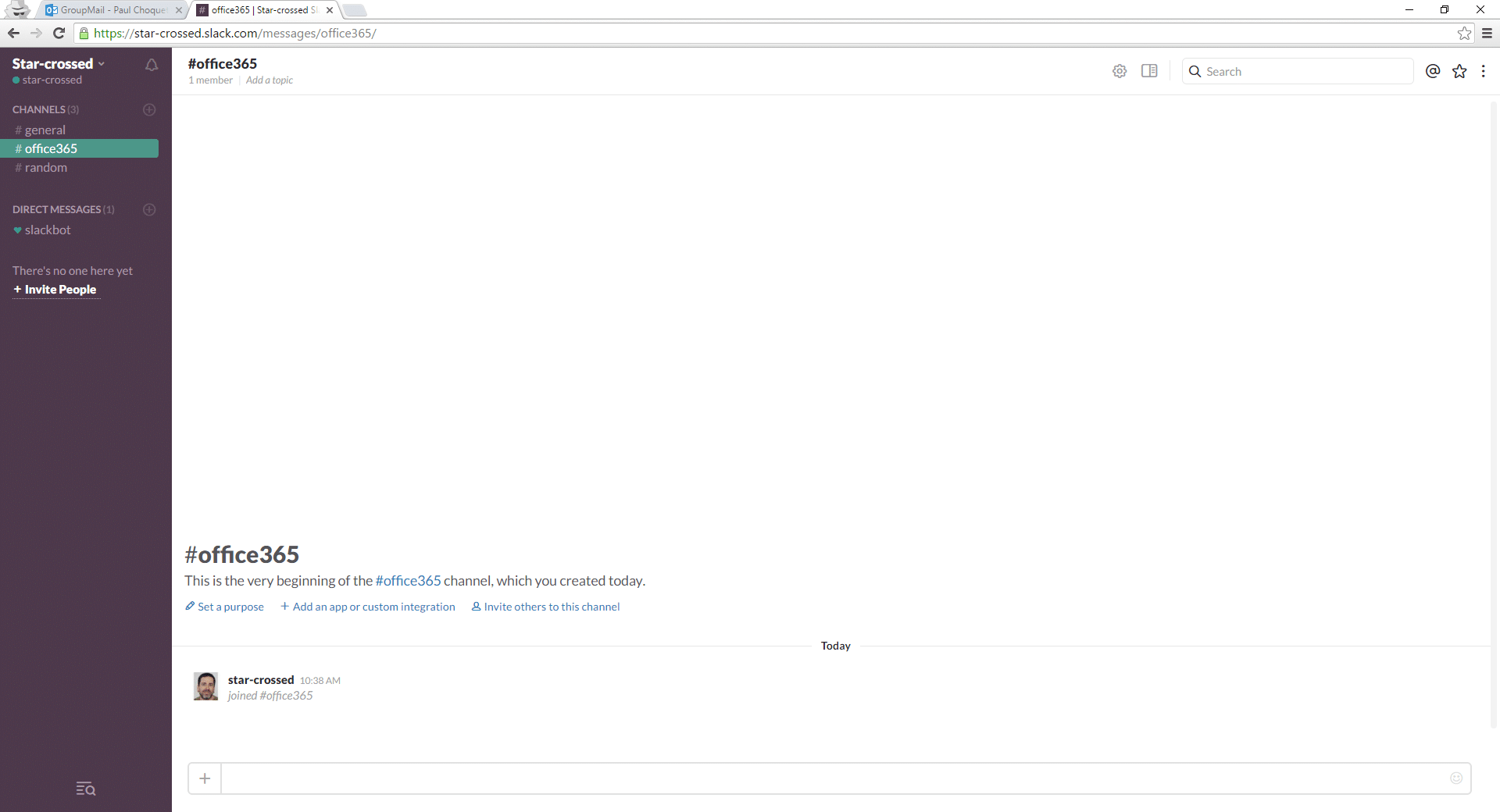Click Add a topic
Image resolution: width=1500 pixels, height=812 pixels.
(270, 80)
